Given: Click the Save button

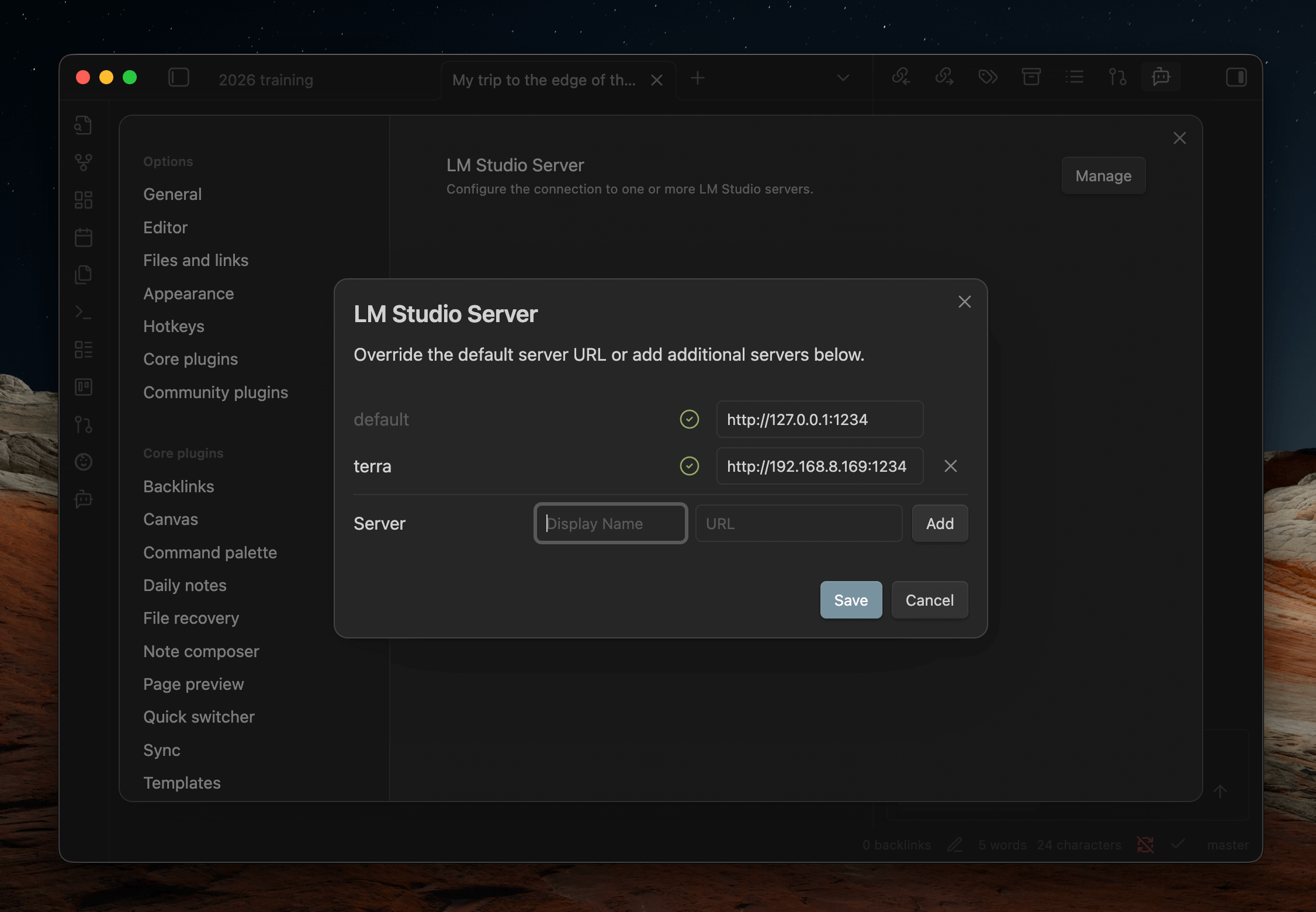Looking at the screenshot, I should click(851, 600).
